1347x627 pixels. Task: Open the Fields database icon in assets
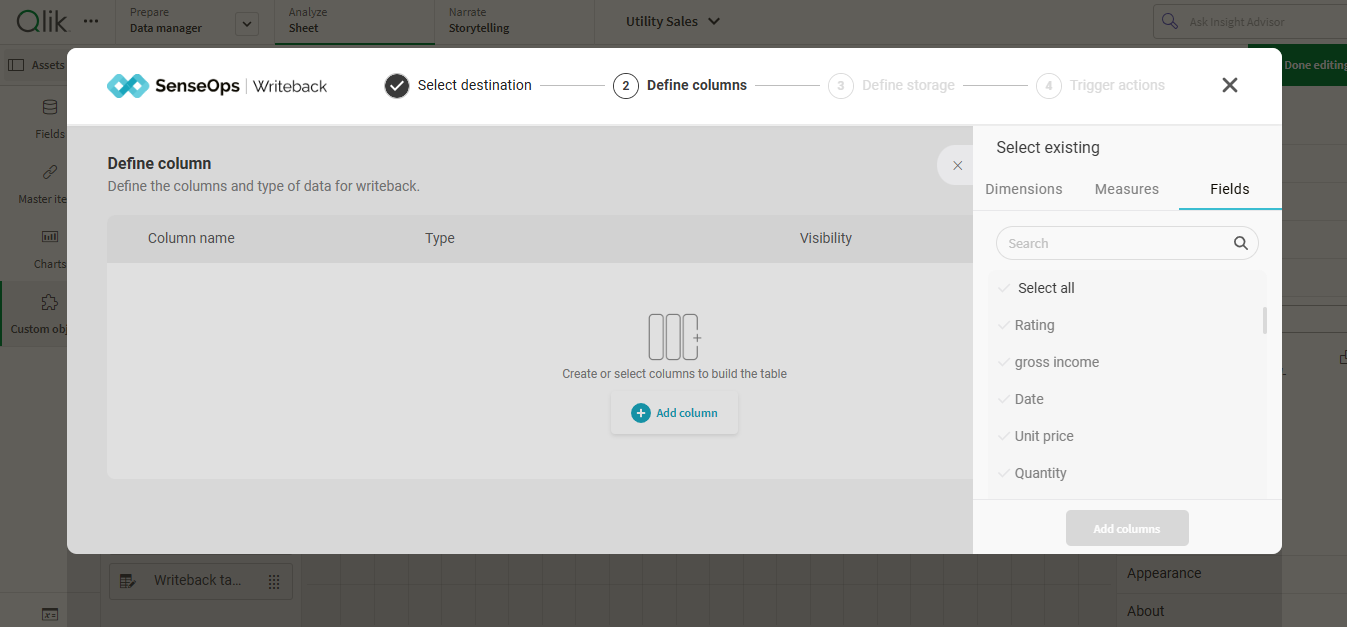click(49, 108)
